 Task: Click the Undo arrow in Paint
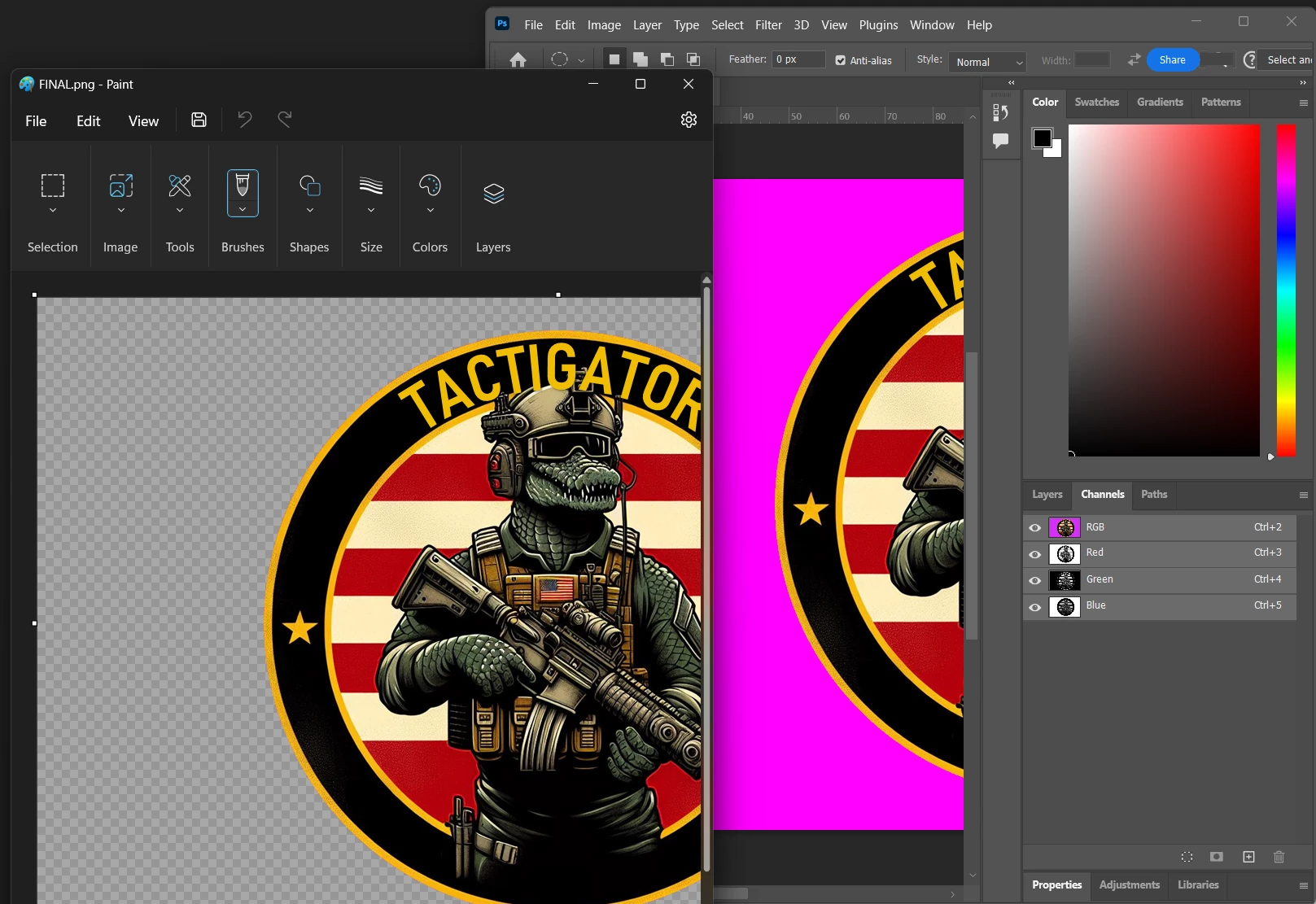244,120
